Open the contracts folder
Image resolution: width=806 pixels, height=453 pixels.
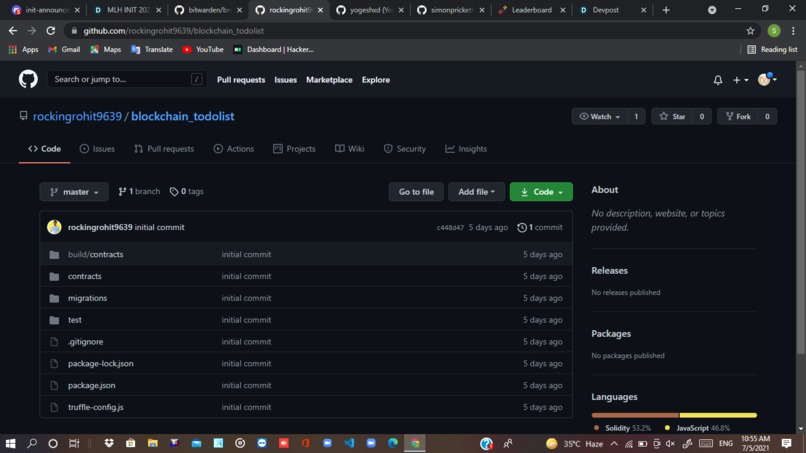(85, 276)
